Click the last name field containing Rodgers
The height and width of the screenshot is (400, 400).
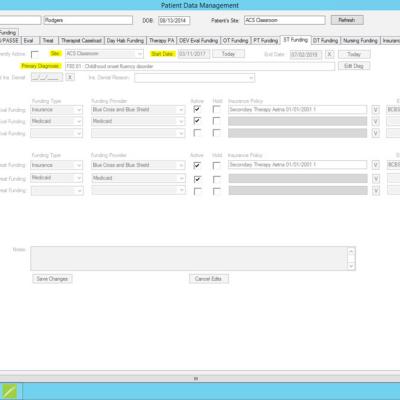click(88, 20)
